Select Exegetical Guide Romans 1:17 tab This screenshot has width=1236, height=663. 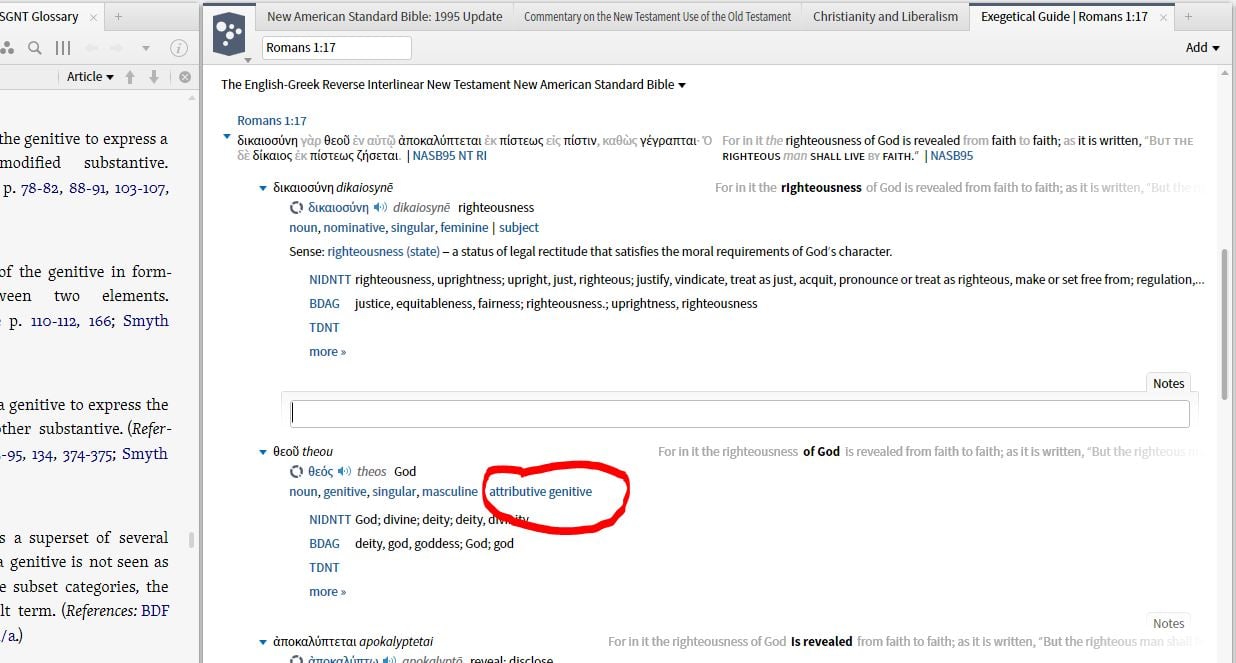tap(1072, 17)
